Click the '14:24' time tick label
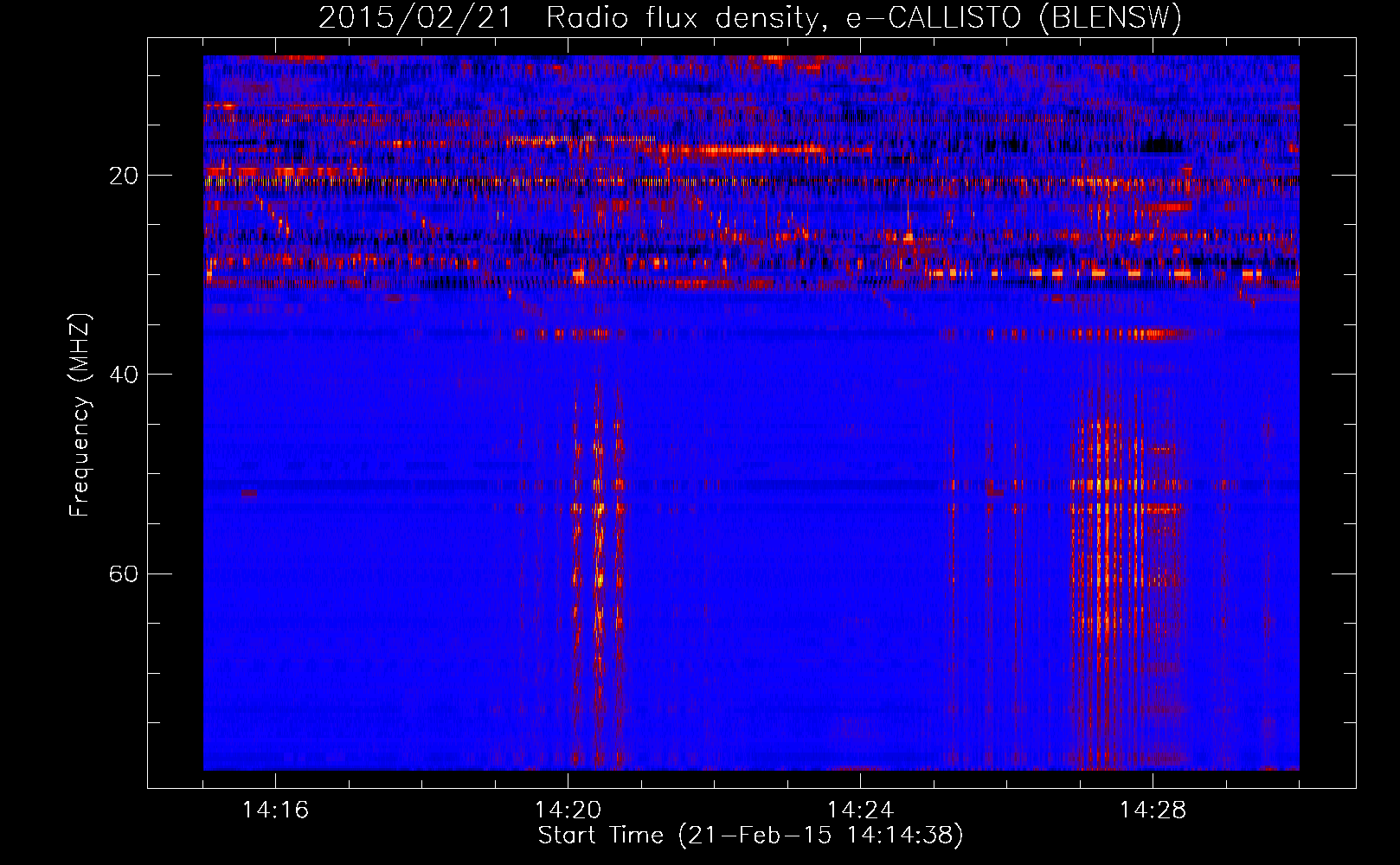The width and height of the screenshot is (1400, 865). [860, 811]
